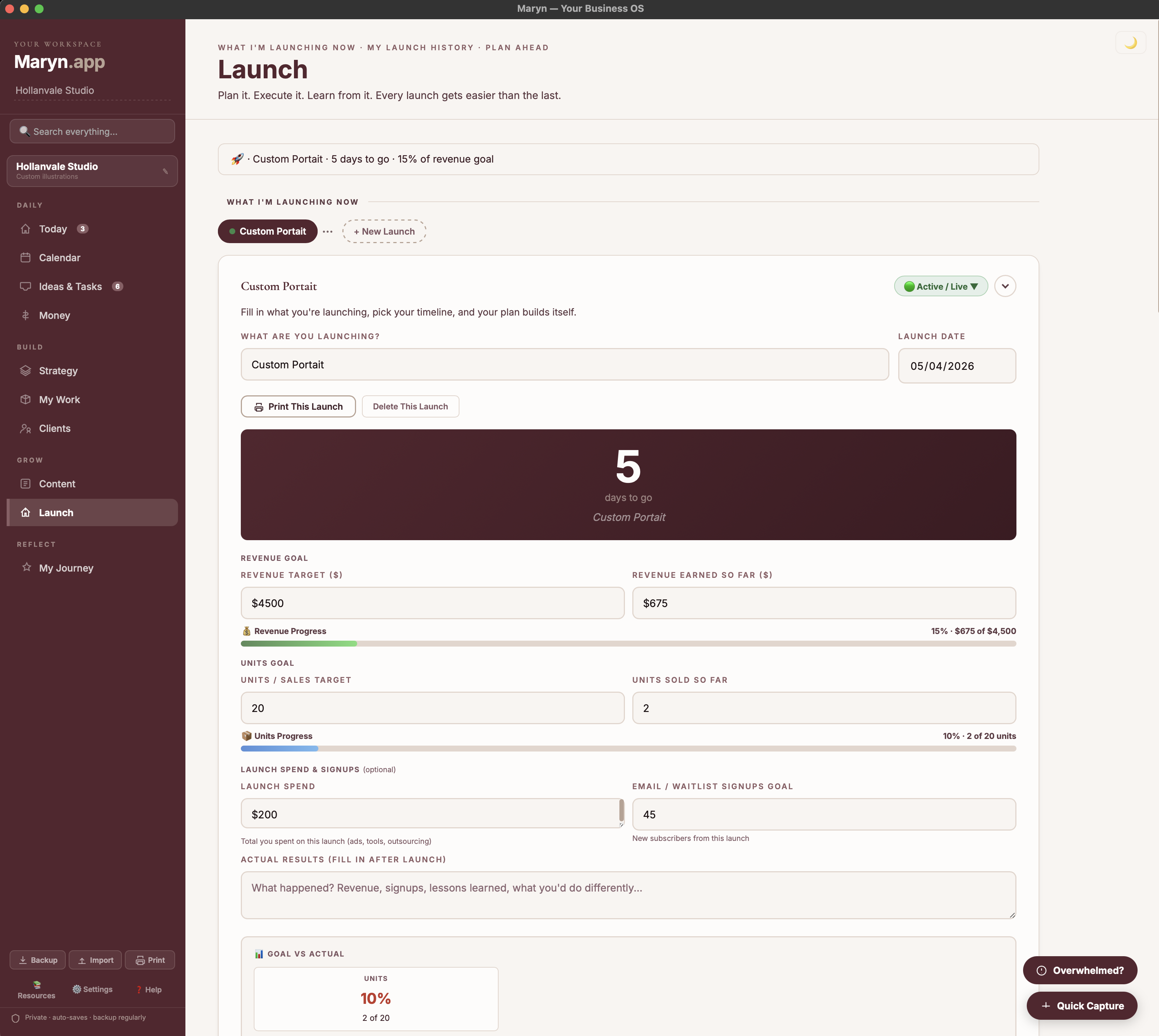1159x1036 pixels.
Task: Open the Active / Live status dropdown
Action: pos(940,286)
